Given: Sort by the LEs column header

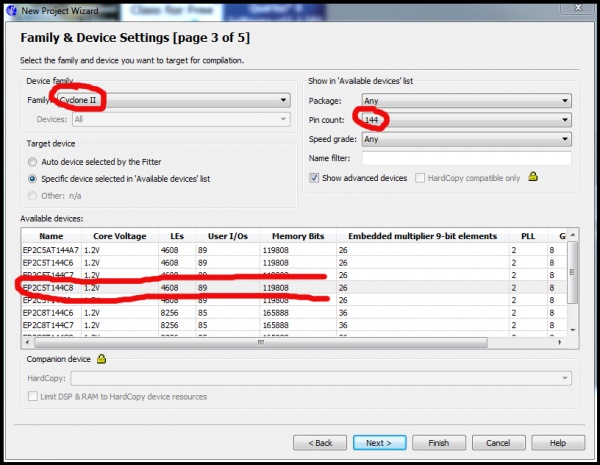Looking at the screenshot, I should coord(177,236).
